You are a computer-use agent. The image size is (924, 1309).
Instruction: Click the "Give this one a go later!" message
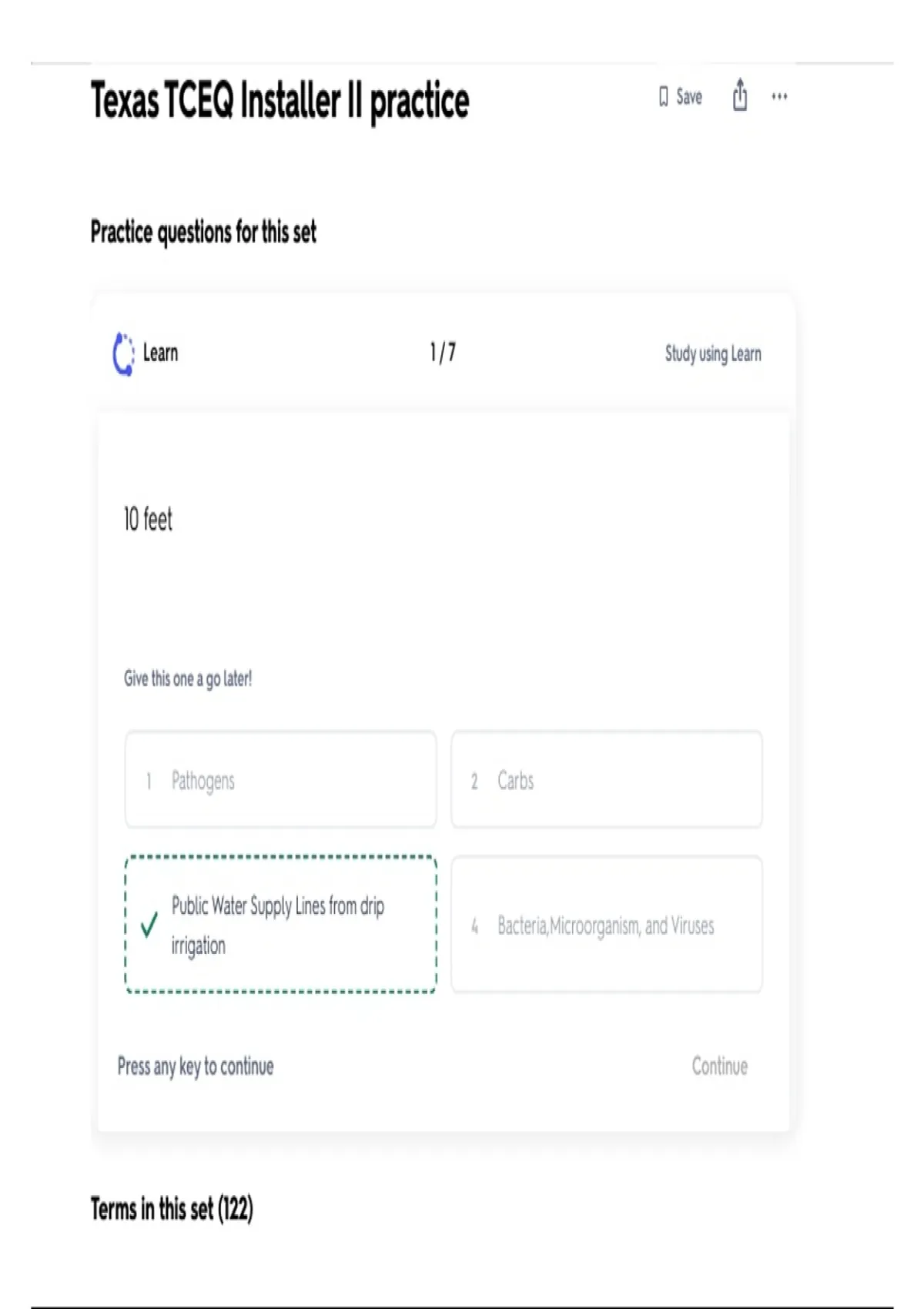pyautogui.click(x=188, y=678)
